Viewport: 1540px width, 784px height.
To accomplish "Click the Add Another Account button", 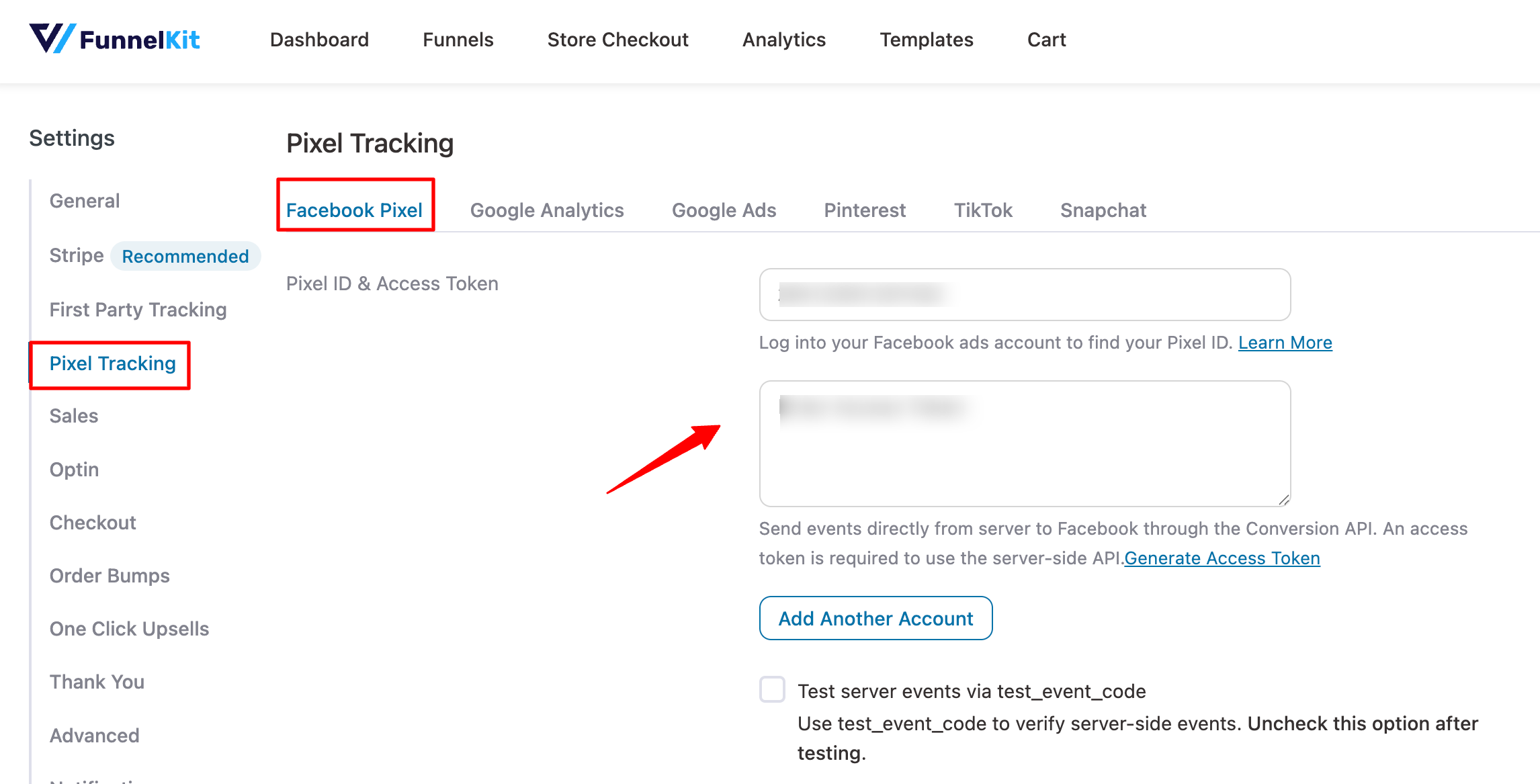I will tap(875, 618).
